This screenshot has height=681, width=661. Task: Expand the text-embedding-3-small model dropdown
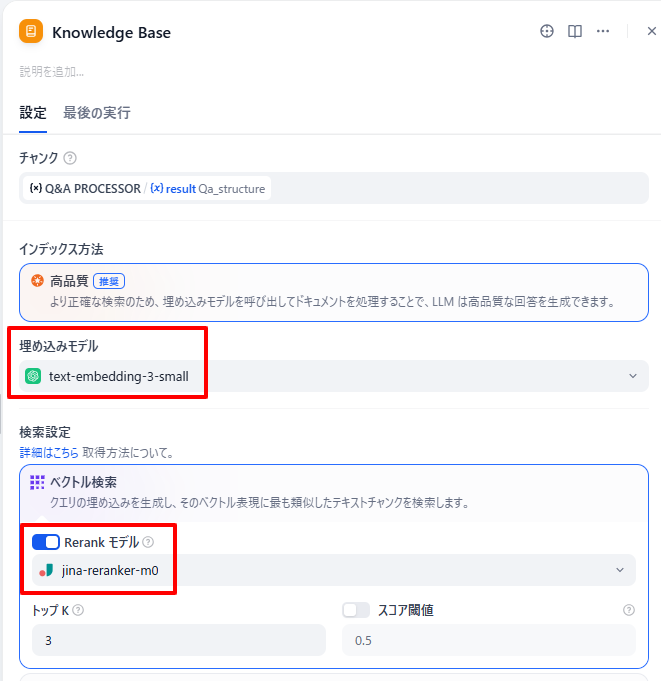coord(334,376)
